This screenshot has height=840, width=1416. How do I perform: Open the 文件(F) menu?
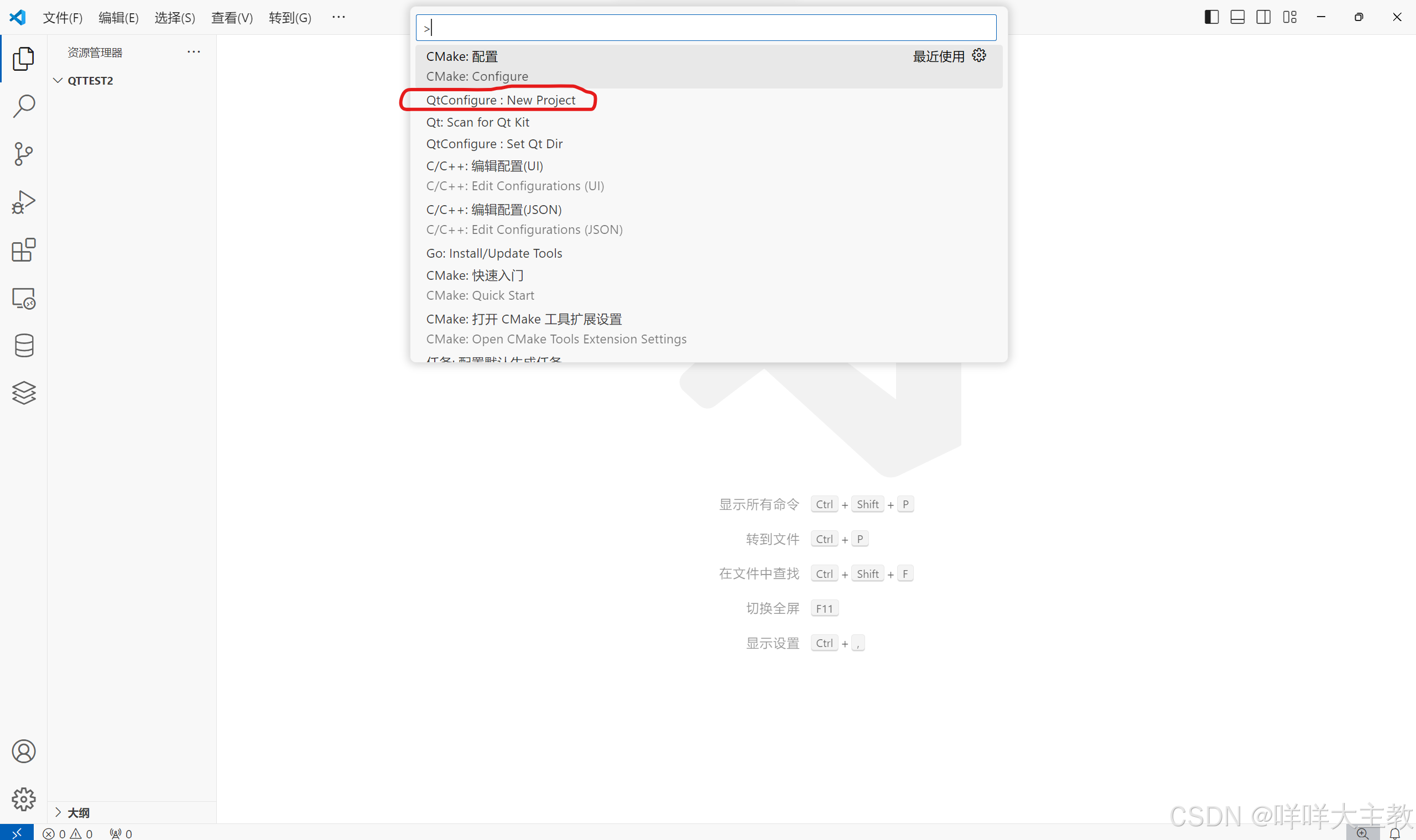pyautogui.click(x=63, y=18)
